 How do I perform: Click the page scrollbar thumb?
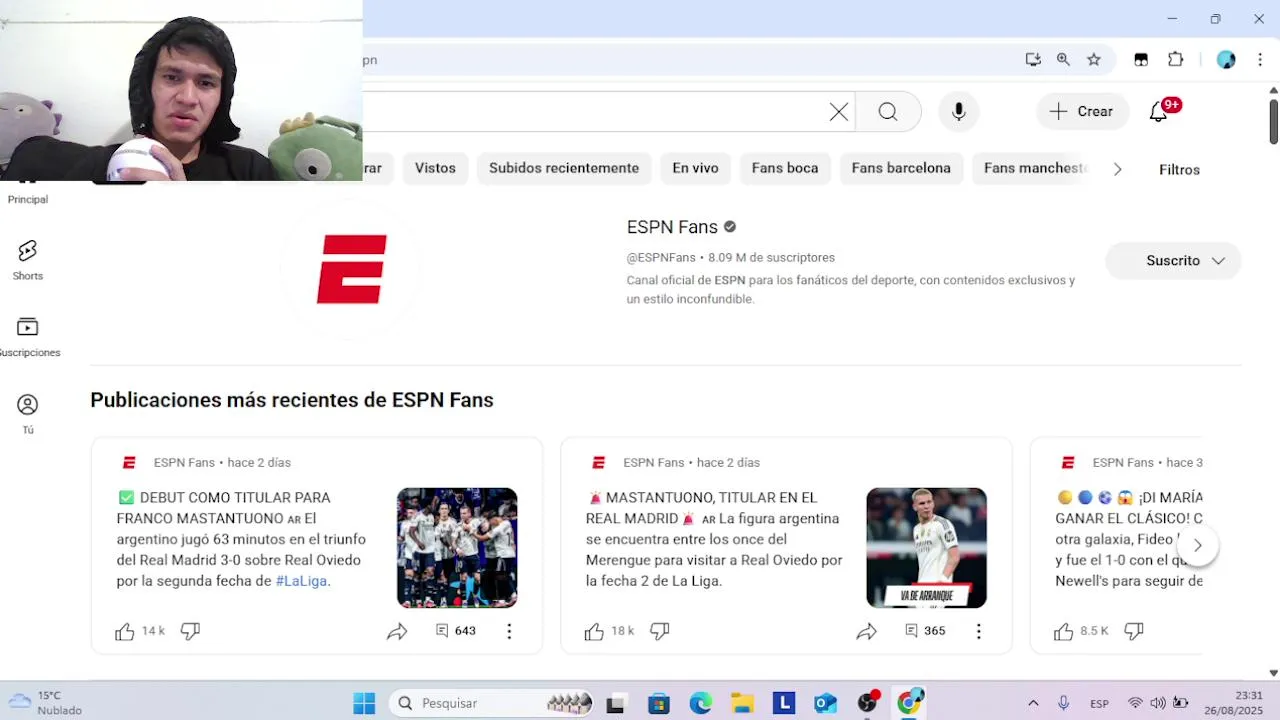tap(1273, 121)
